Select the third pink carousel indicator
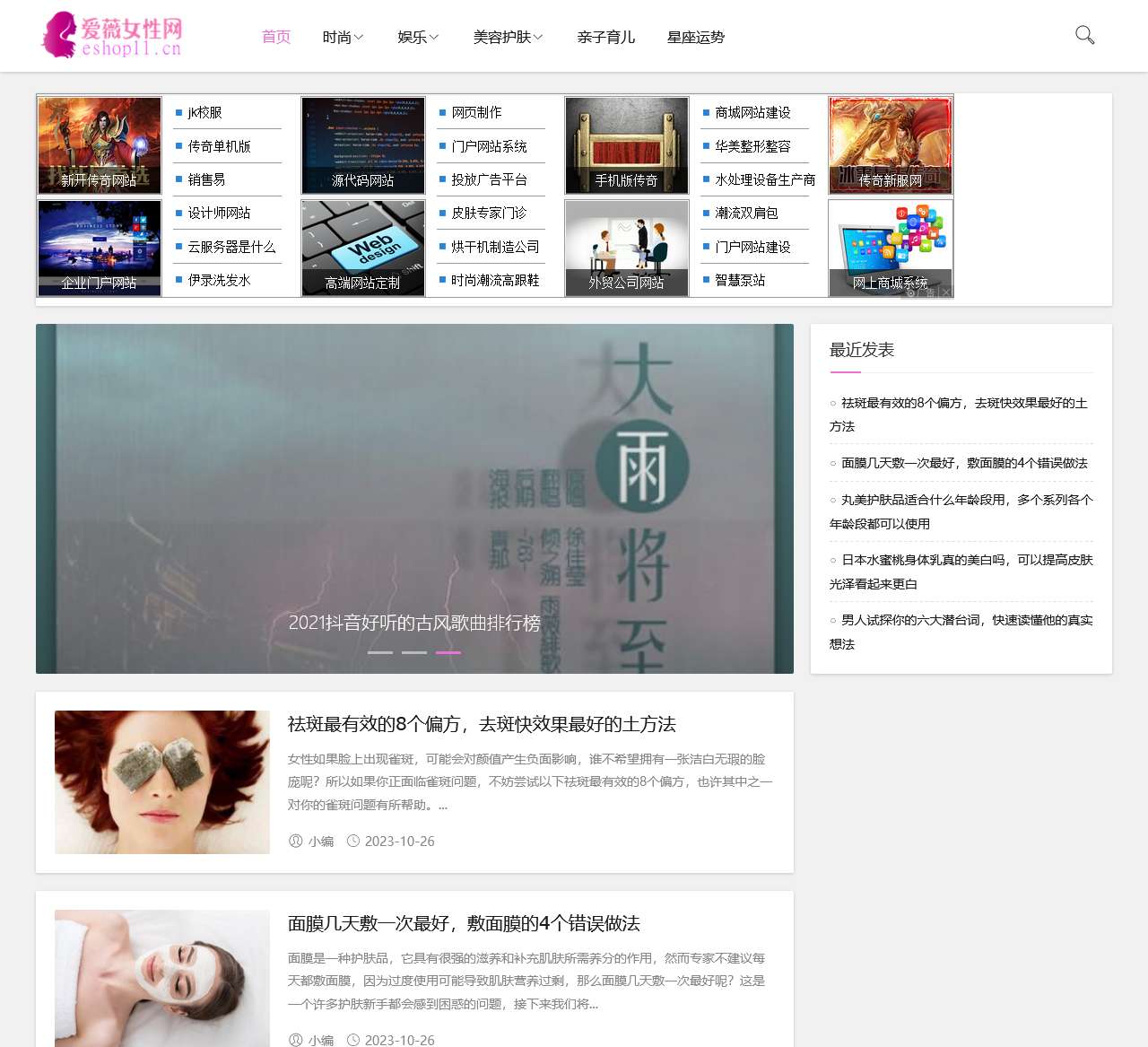The height and width of the screenshot is (1047, 1148). point(448,652)
